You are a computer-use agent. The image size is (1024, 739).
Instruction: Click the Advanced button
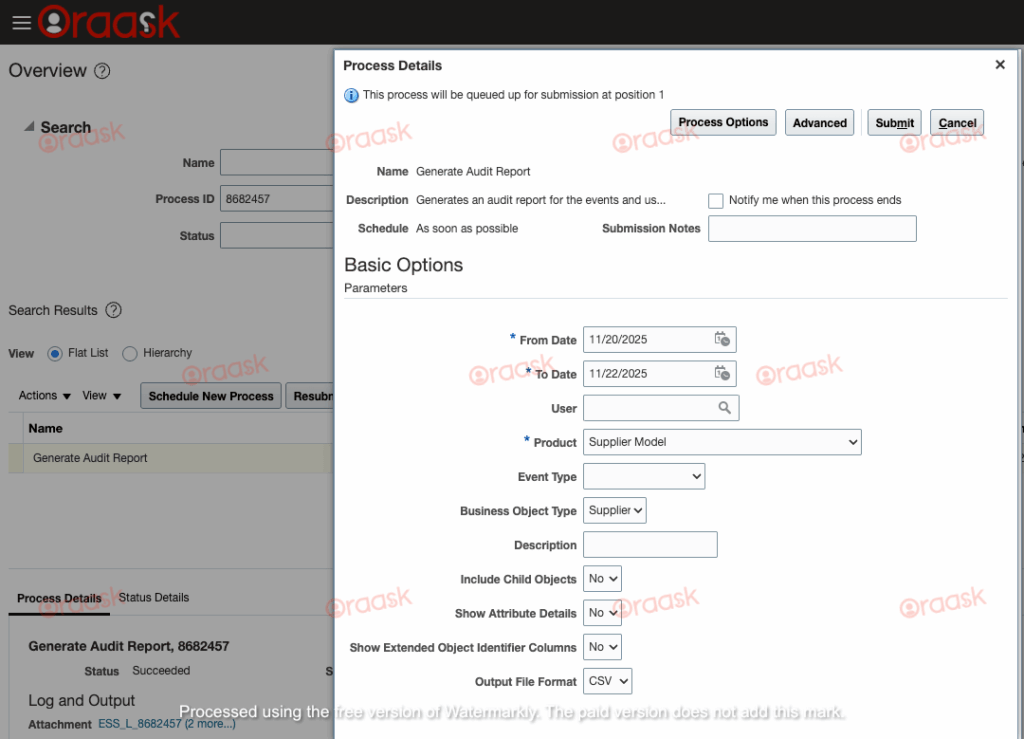coord(819,123)
